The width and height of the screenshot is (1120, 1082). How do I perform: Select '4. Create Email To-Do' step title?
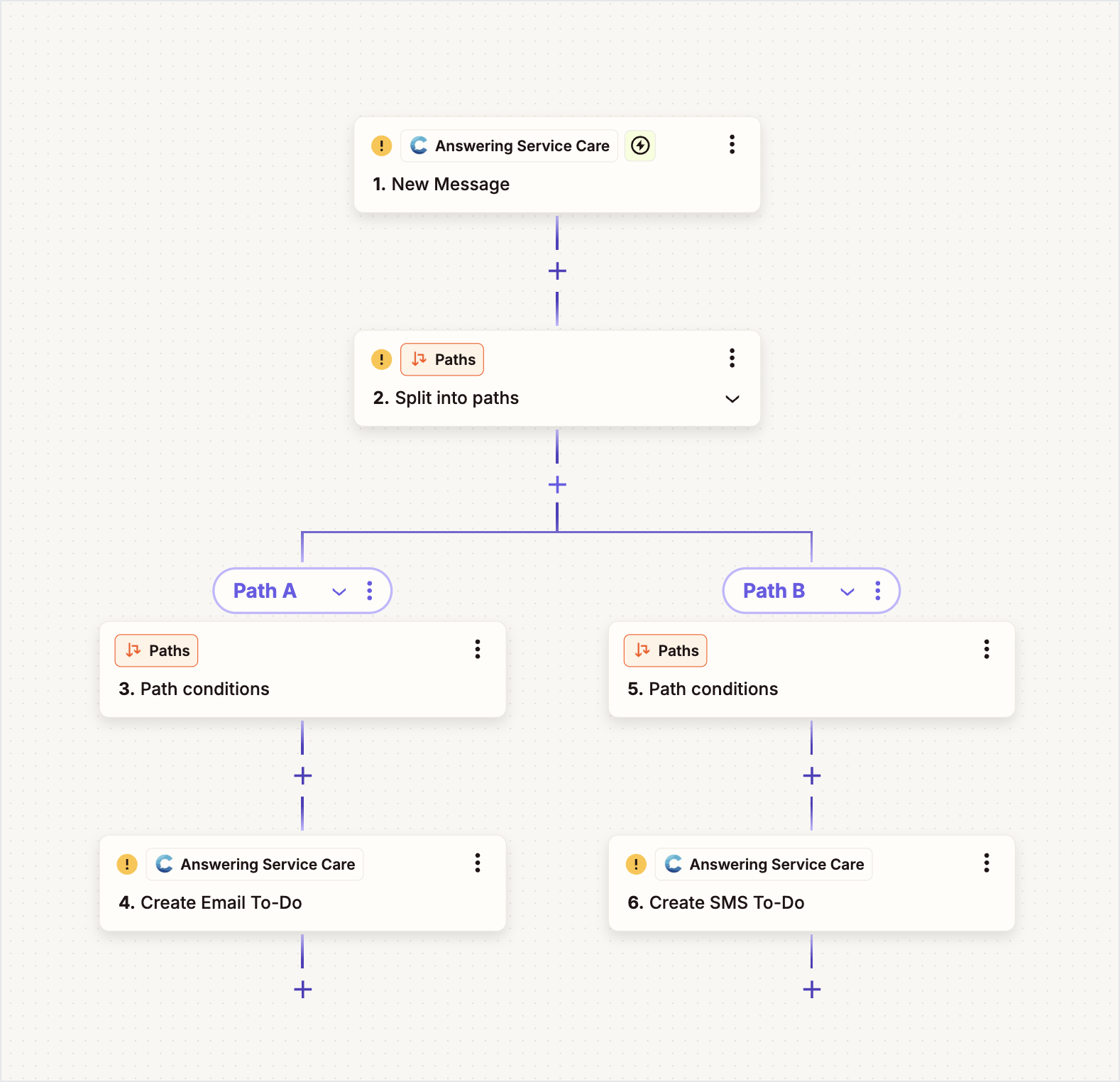(x=211, y=902)
